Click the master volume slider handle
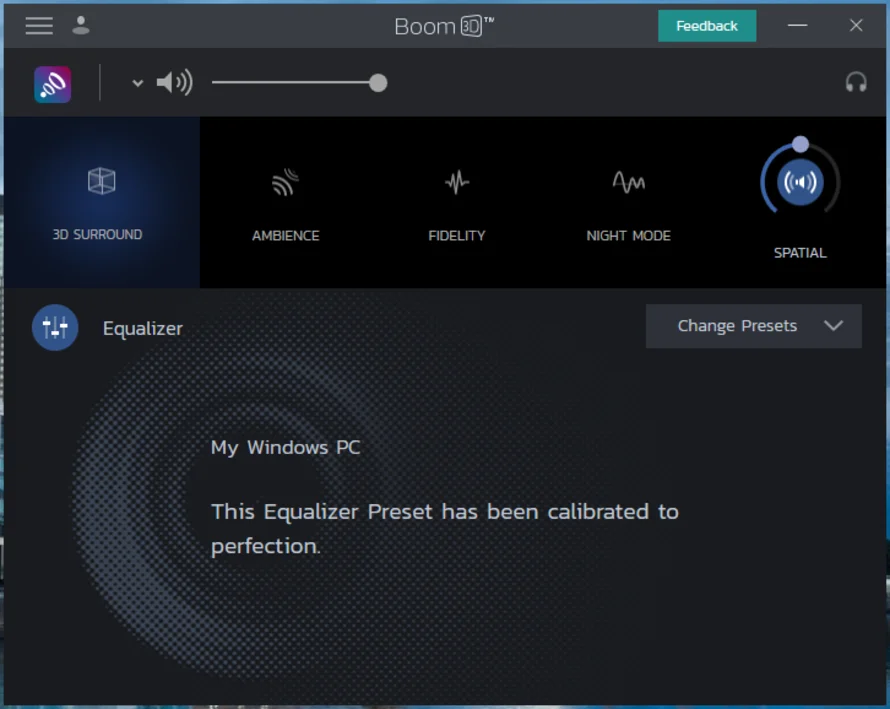This screenshot has width=890, height=709. (x=378, y=83)
